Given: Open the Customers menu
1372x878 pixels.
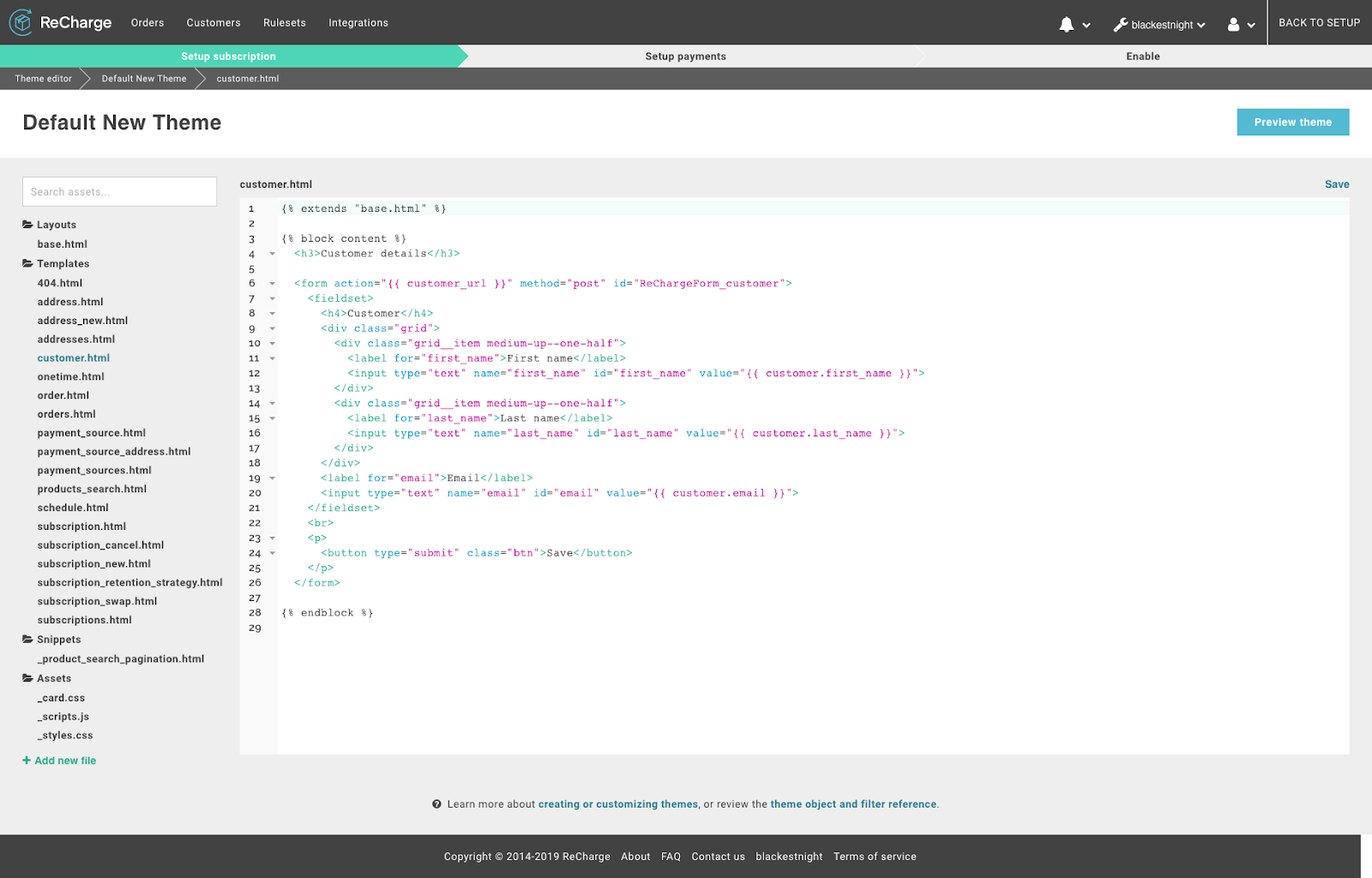Looking at the screenshot, I should 213,22.
